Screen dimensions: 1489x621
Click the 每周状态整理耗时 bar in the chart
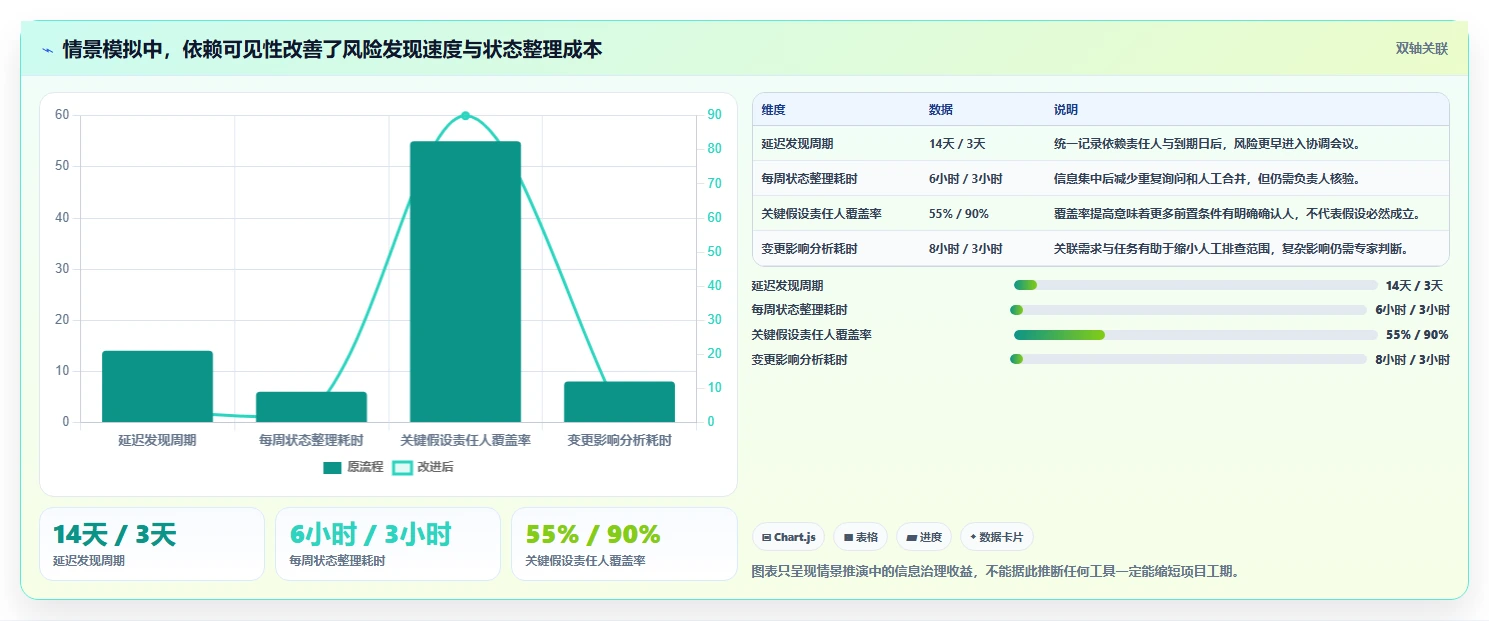311,407
